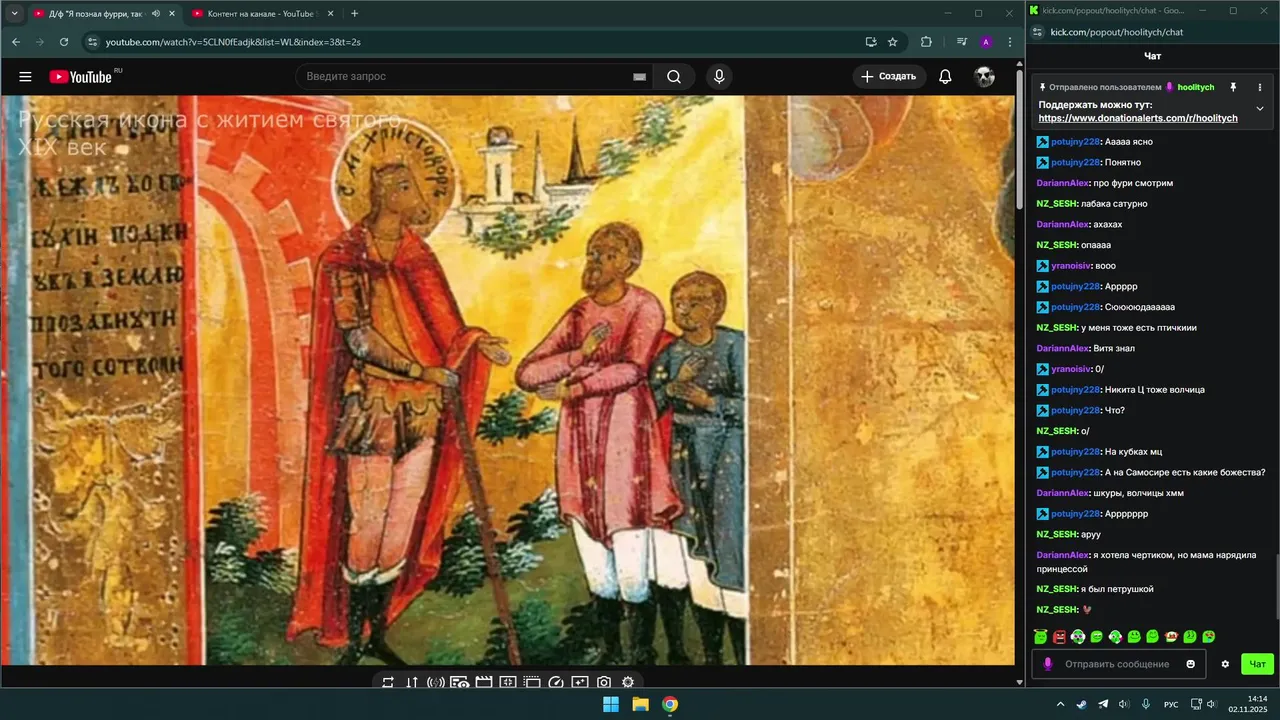Open the donationalerts.com link in pinned message
This screenshot has width=1280, height=720.
1138,118
